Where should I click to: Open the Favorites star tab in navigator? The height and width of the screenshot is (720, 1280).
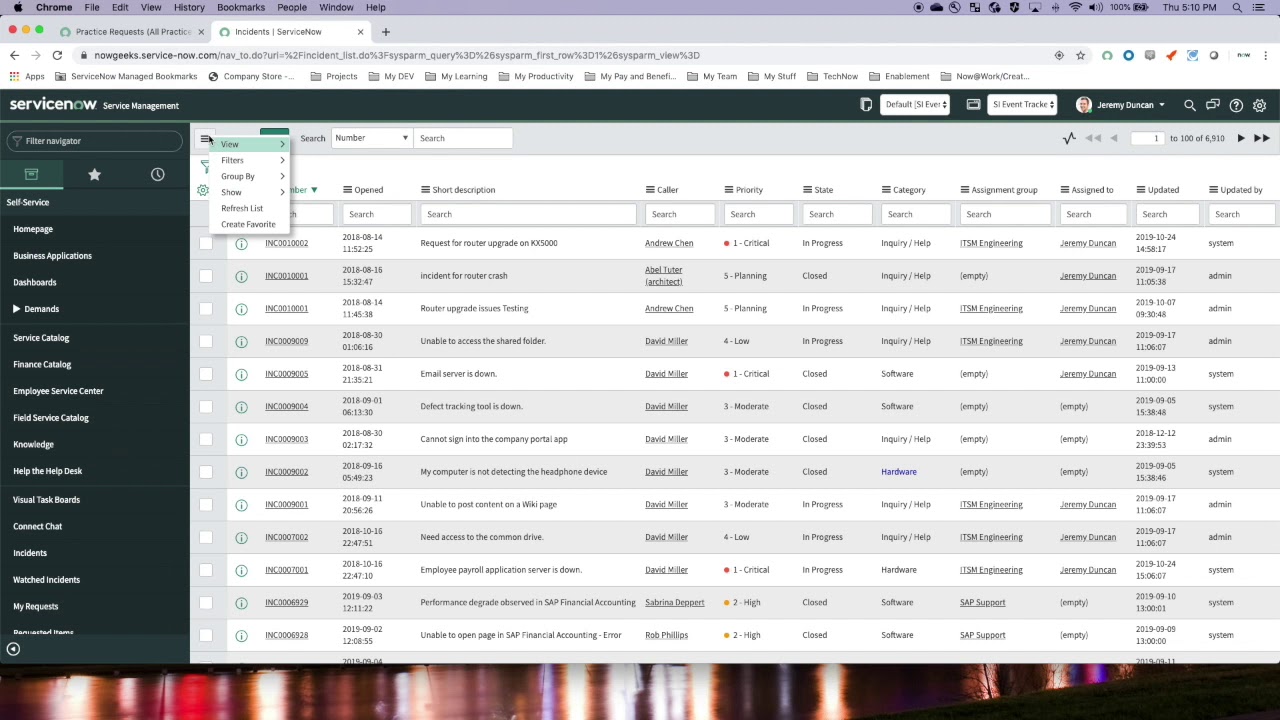(94, 174)
